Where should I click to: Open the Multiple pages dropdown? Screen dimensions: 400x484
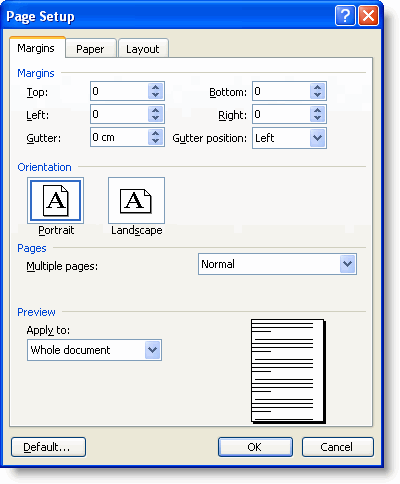click(x=348, y=264)
